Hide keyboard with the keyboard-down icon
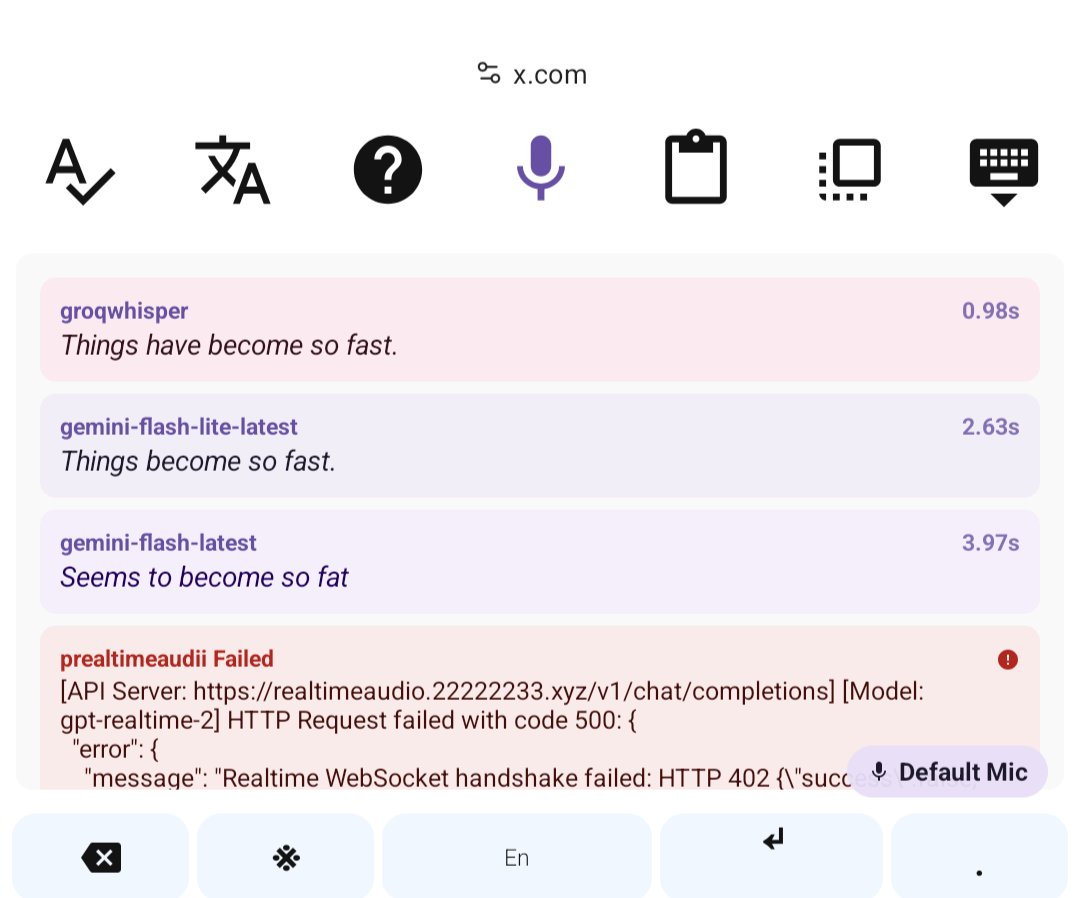The height and width of the screenshot is (898, 1080). pos(1004,171)
